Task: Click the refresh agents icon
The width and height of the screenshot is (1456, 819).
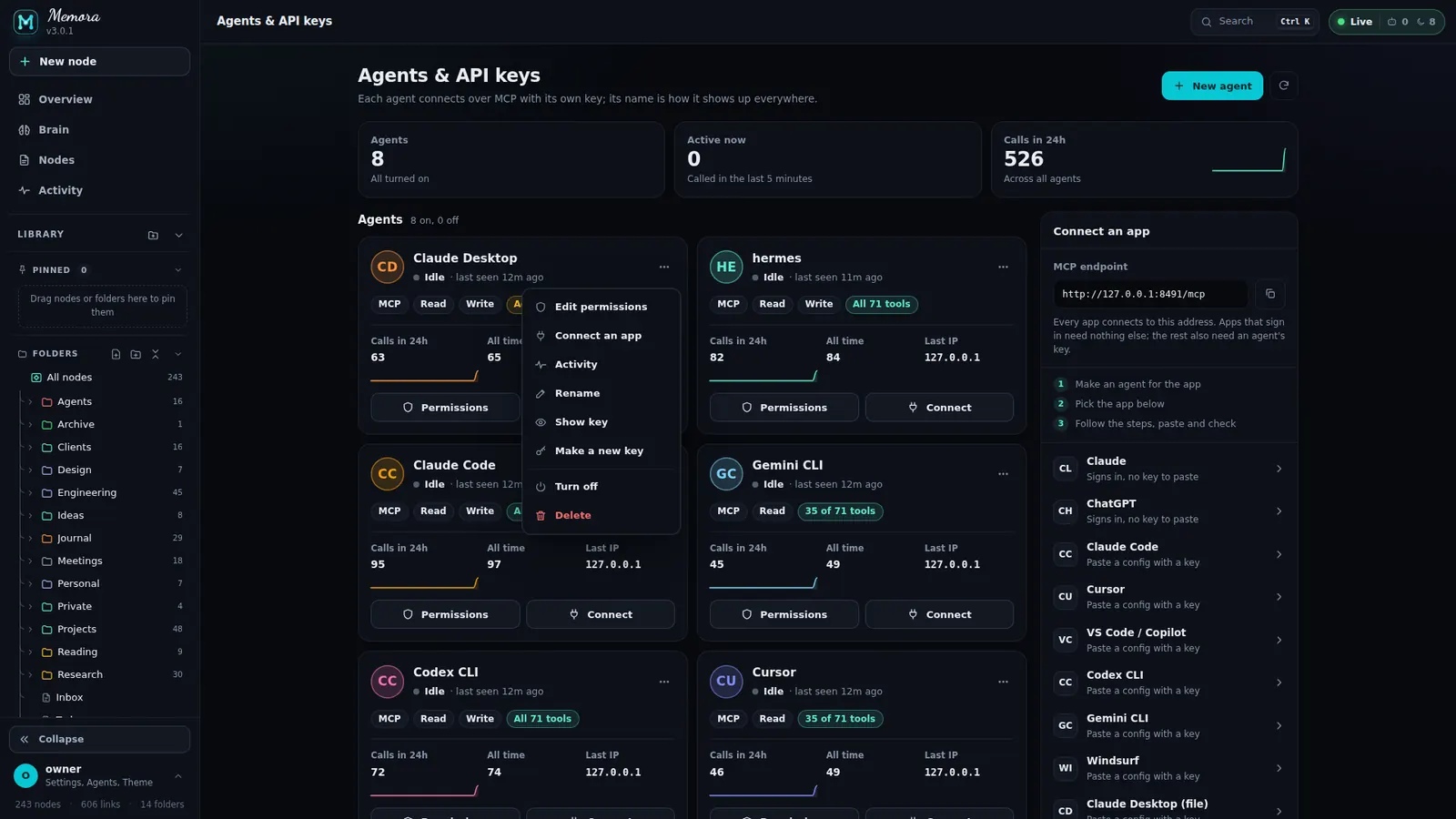Action: pyautogui.click(x=1283, y=86)
